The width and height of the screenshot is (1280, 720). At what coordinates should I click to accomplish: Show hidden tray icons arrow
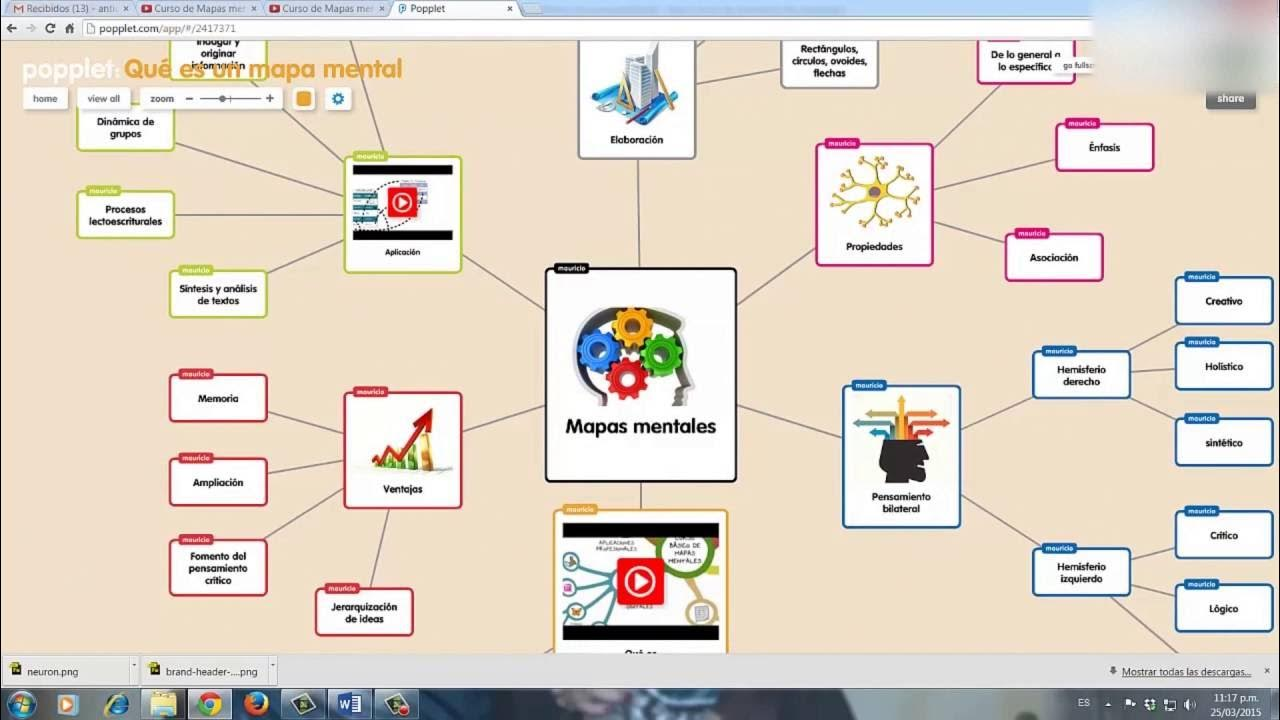[1107, 704]
